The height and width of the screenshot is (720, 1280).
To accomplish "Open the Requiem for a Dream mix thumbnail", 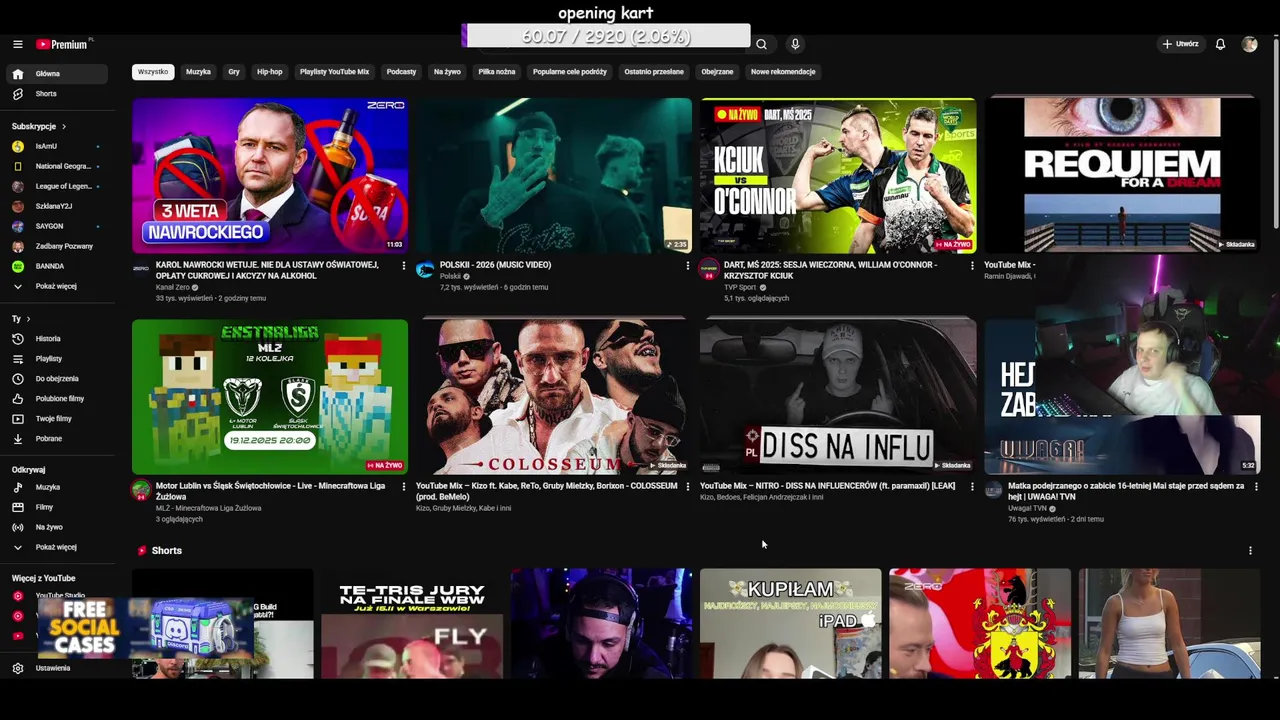I will tap(1122, 175).
